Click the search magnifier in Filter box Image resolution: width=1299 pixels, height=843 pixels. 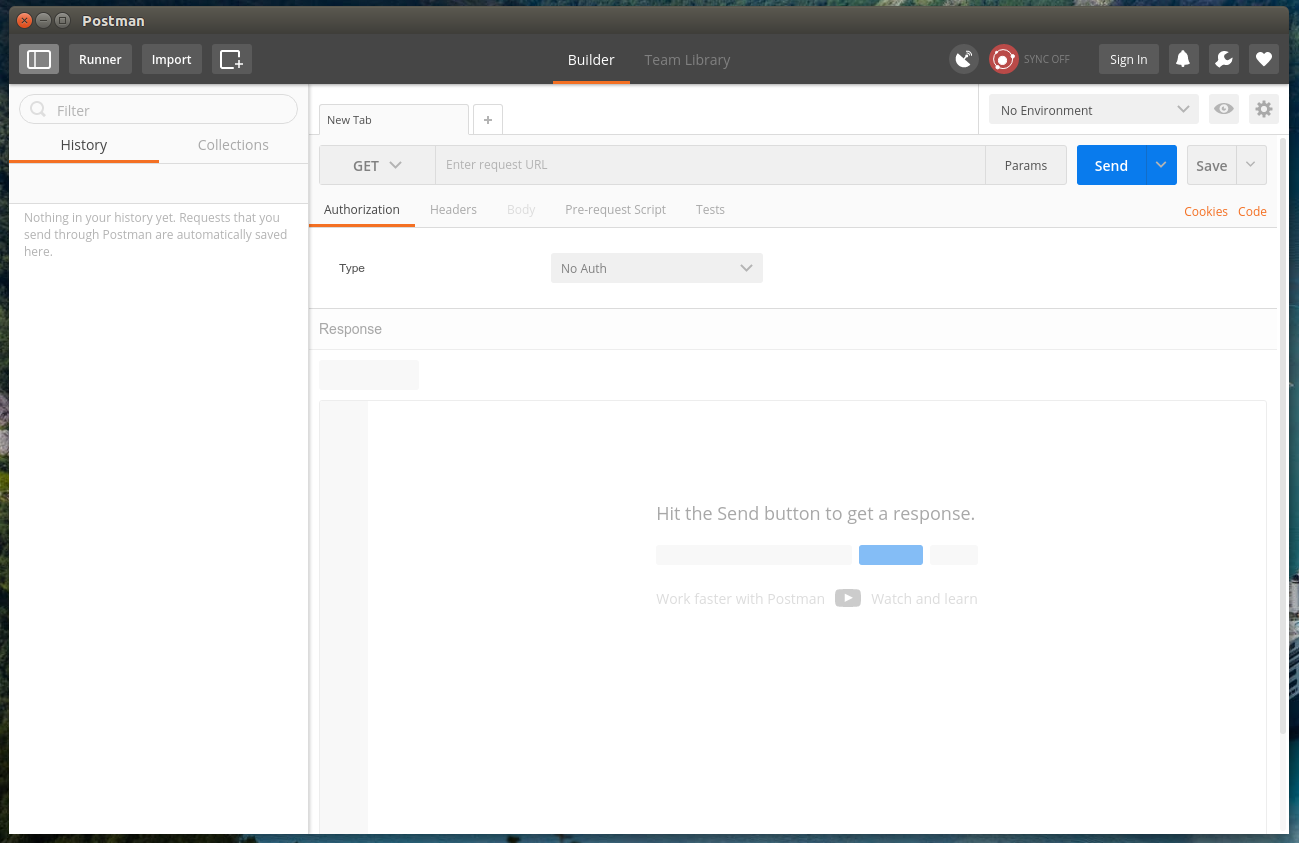39,110
